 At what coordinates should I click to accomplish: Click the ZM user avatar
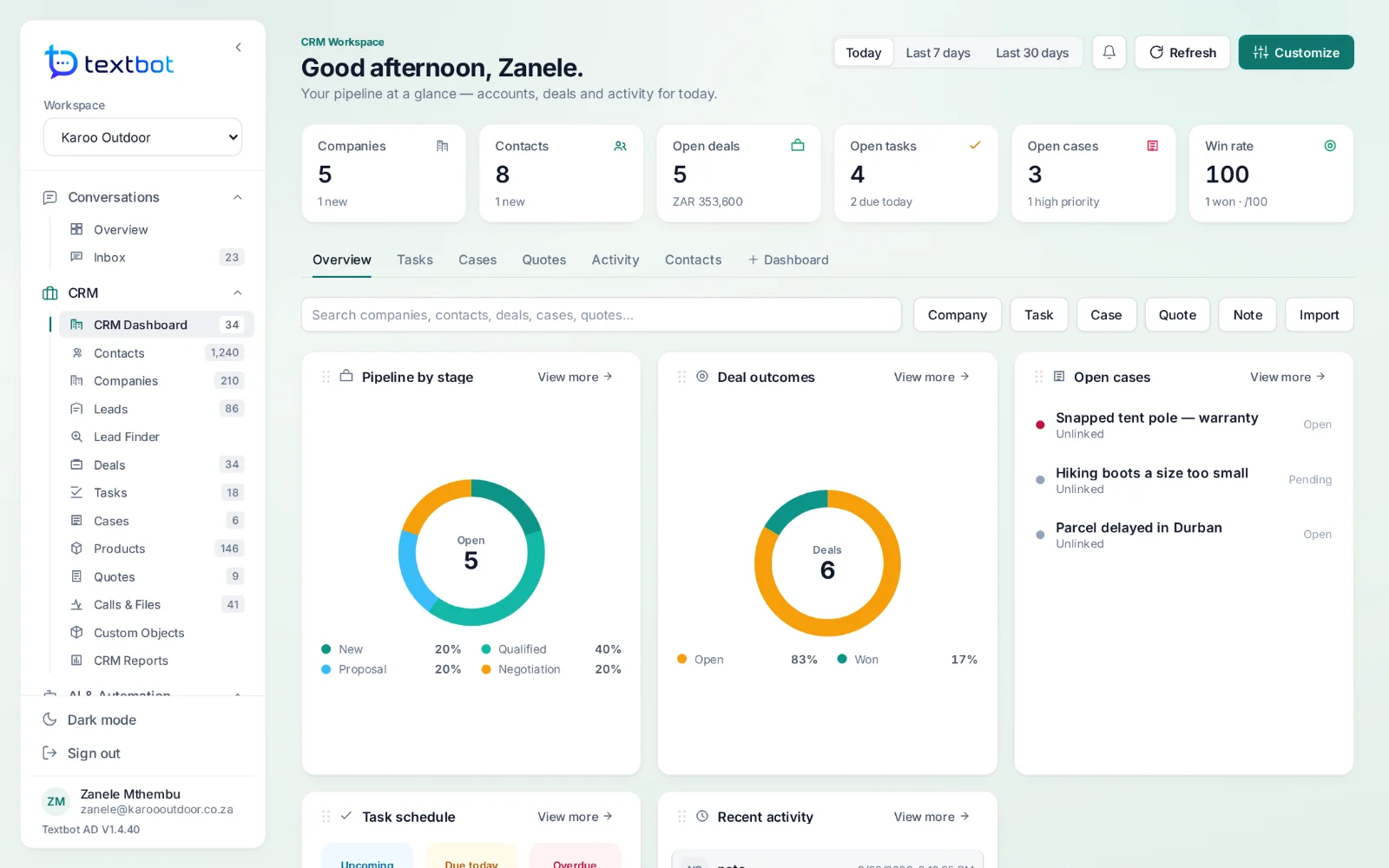(x=56, y=801)
